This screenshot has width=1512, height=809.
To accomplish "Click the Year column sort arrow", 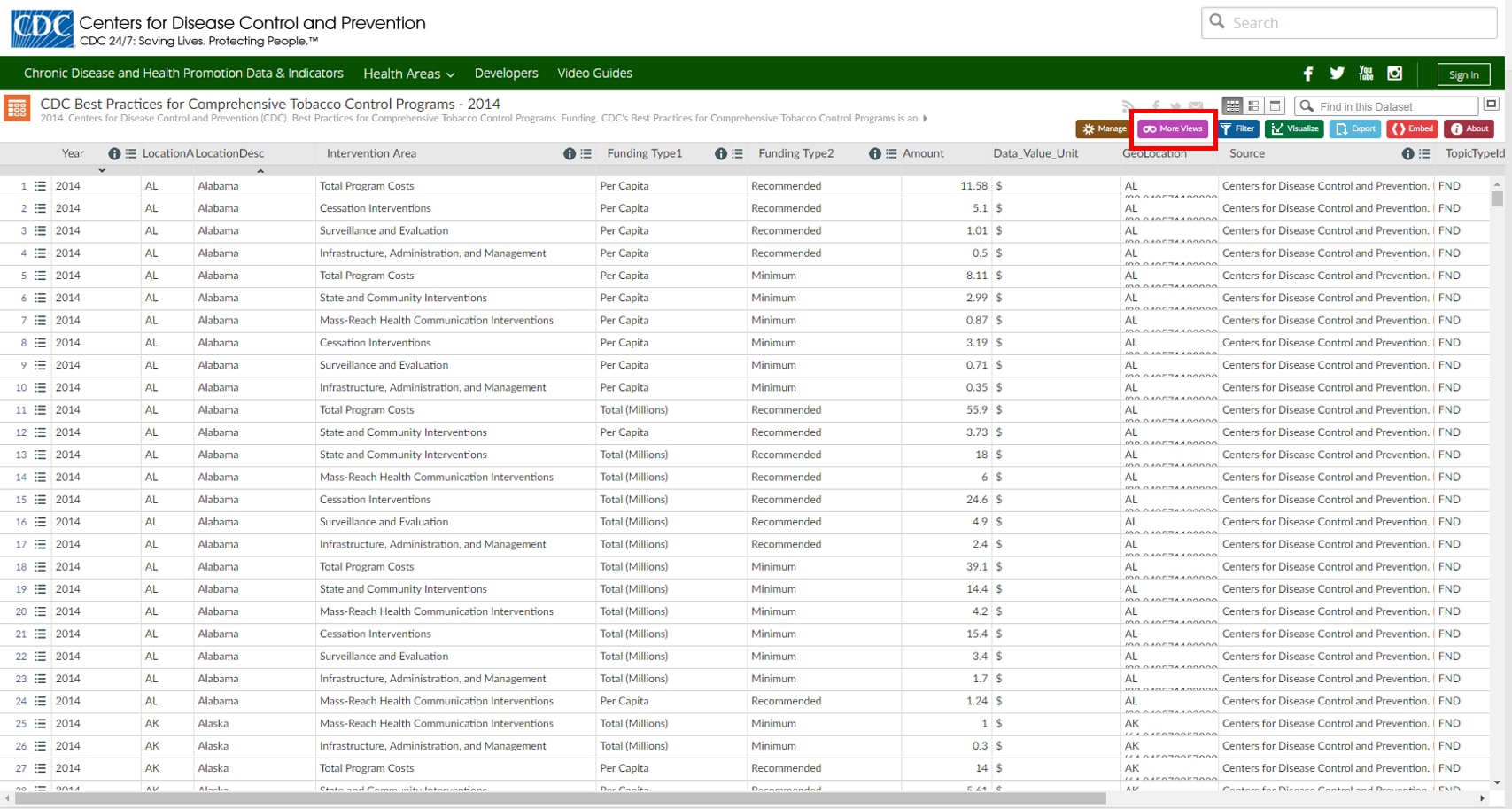I will [x=102, y=170].
